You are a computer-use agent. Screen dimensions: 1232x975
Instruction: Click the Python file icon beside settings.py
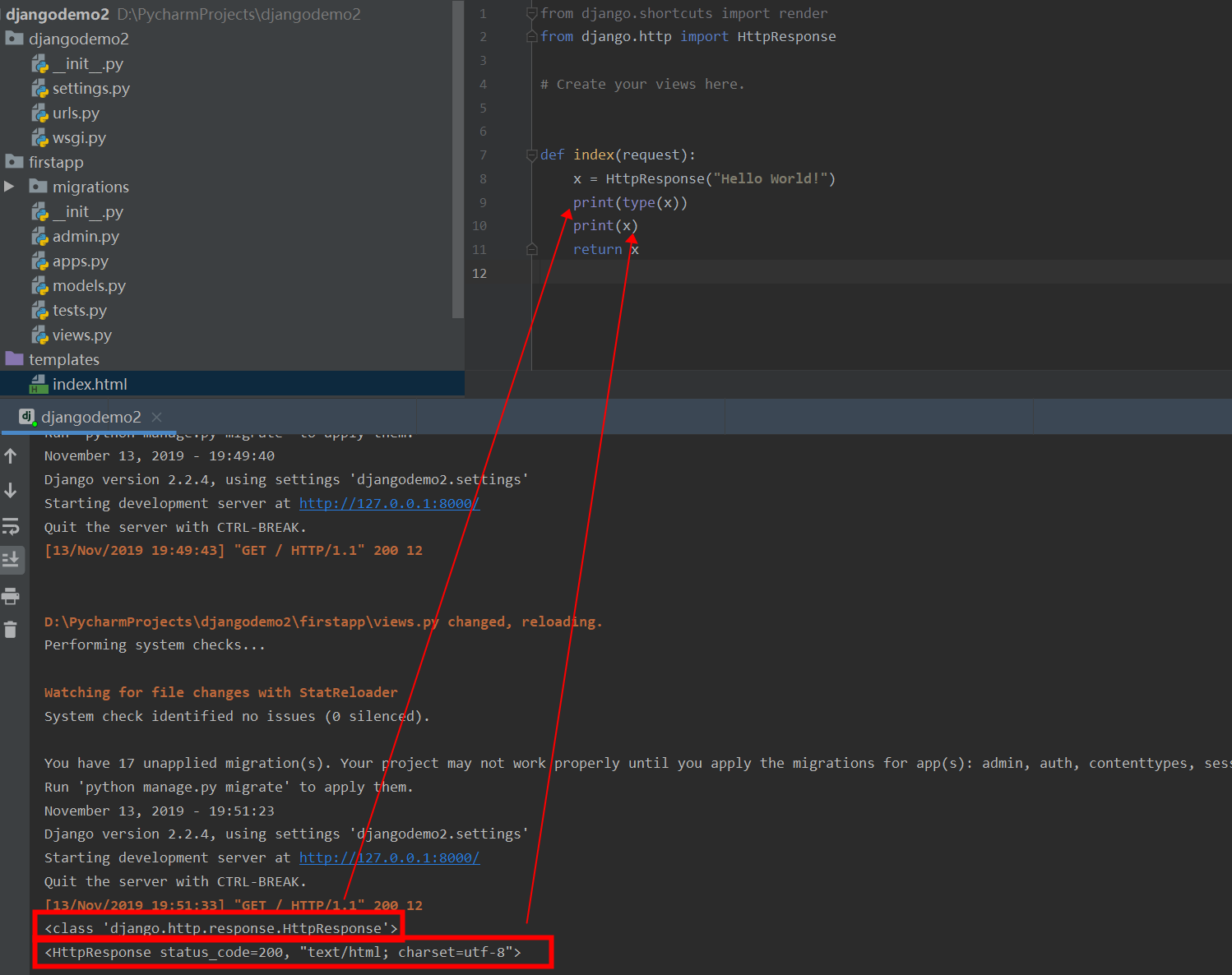[x=39, y=88]
